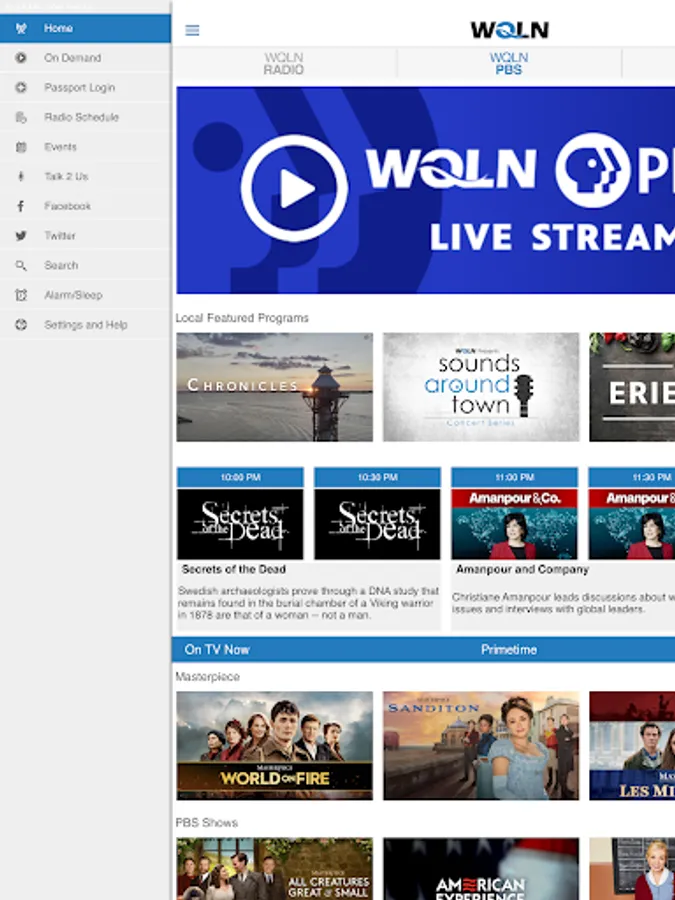The height and width of the screenshot is (900, 675).
Task: Click the 10:30 PM time header
Action: (377, 478)
